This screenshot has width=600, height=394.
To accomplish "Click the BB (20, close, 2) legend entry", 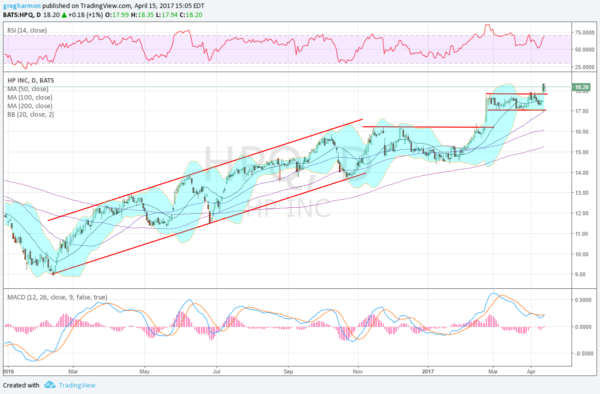I will [31, 114].
